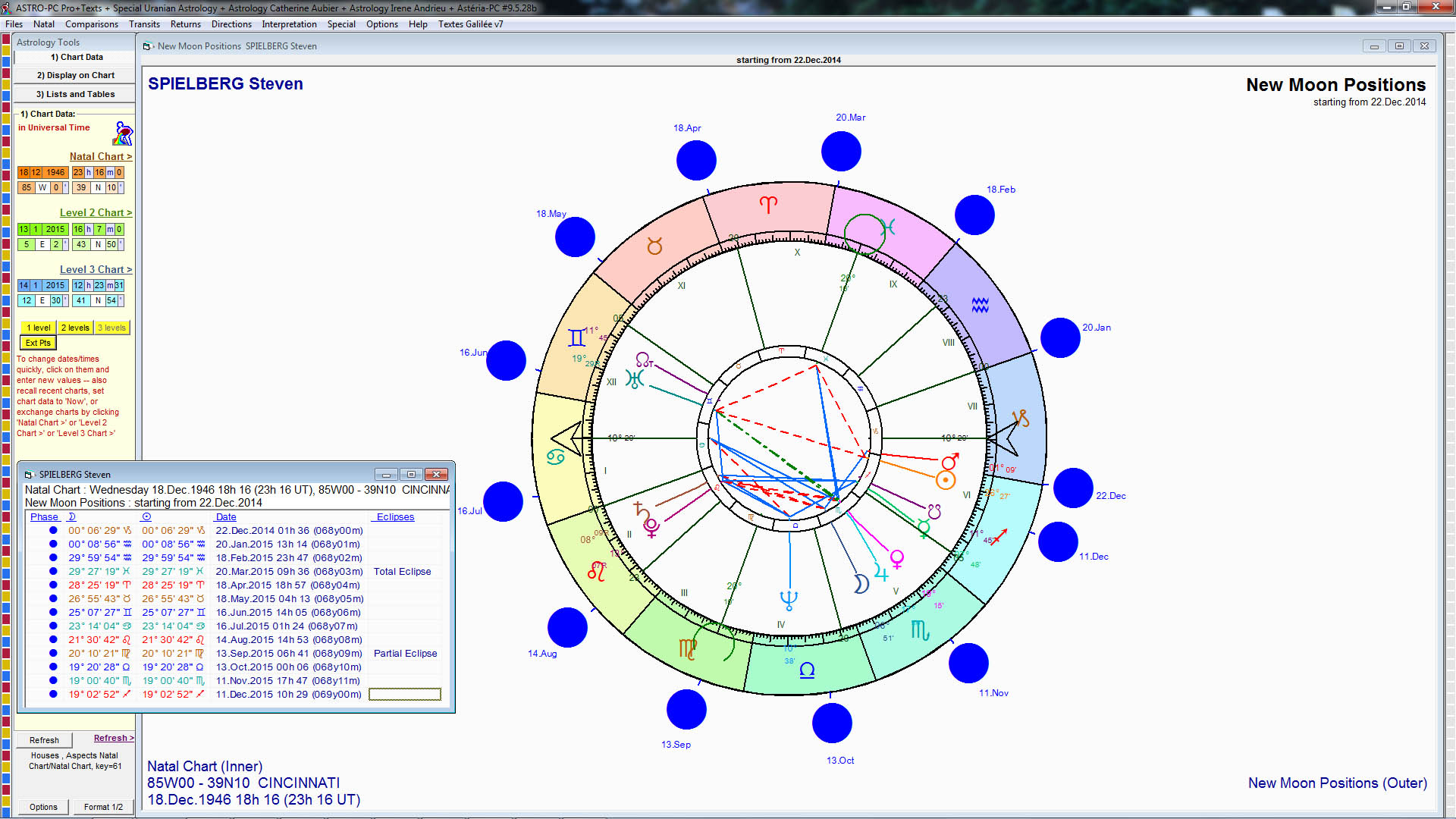Enable 2 levels chart display toggle
Viewport: 1456px width, 819px height.
pos(74,327)
